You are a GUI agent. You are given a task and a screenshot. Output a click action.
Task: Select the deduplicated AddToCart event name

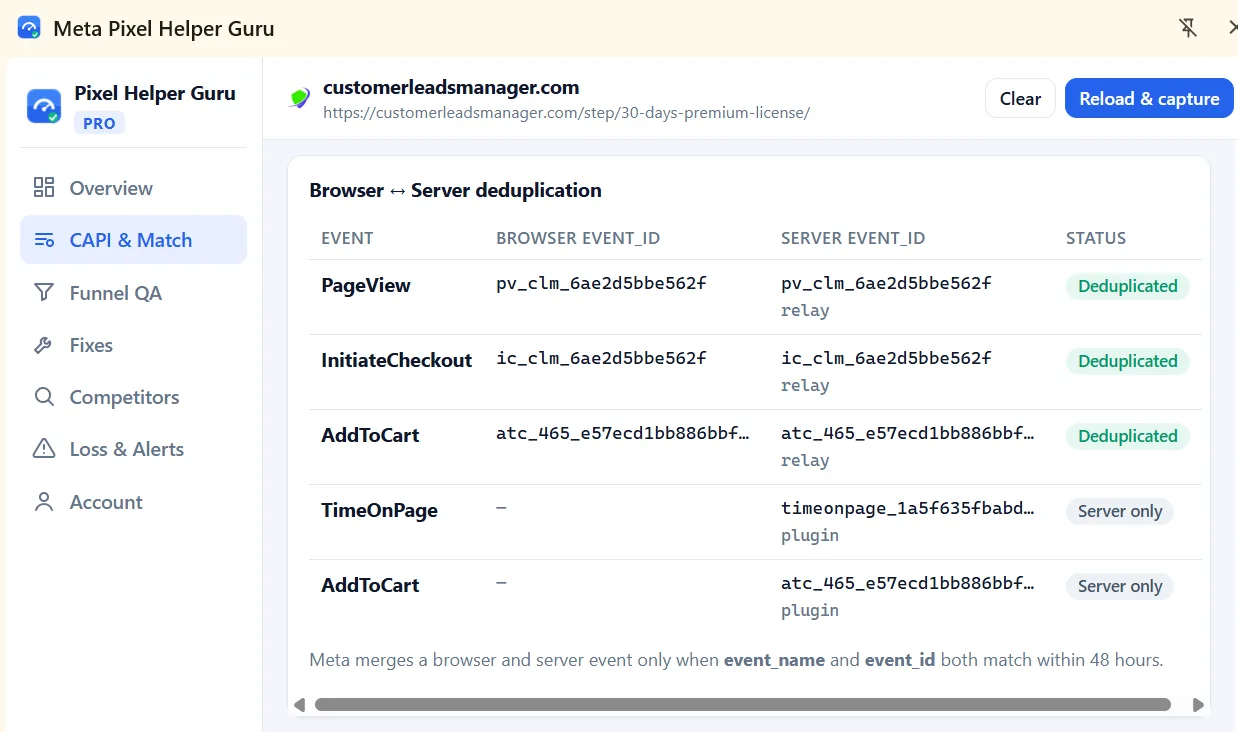tap(370, 435)
